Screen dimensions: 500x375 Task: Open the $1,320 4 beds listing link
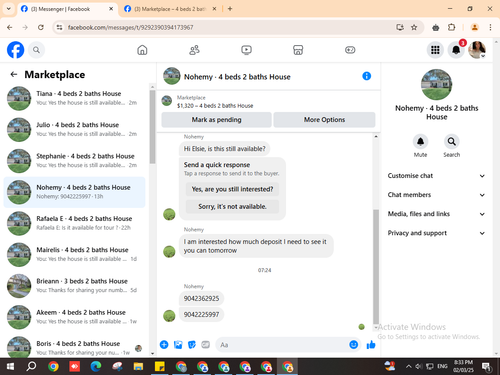215,106
